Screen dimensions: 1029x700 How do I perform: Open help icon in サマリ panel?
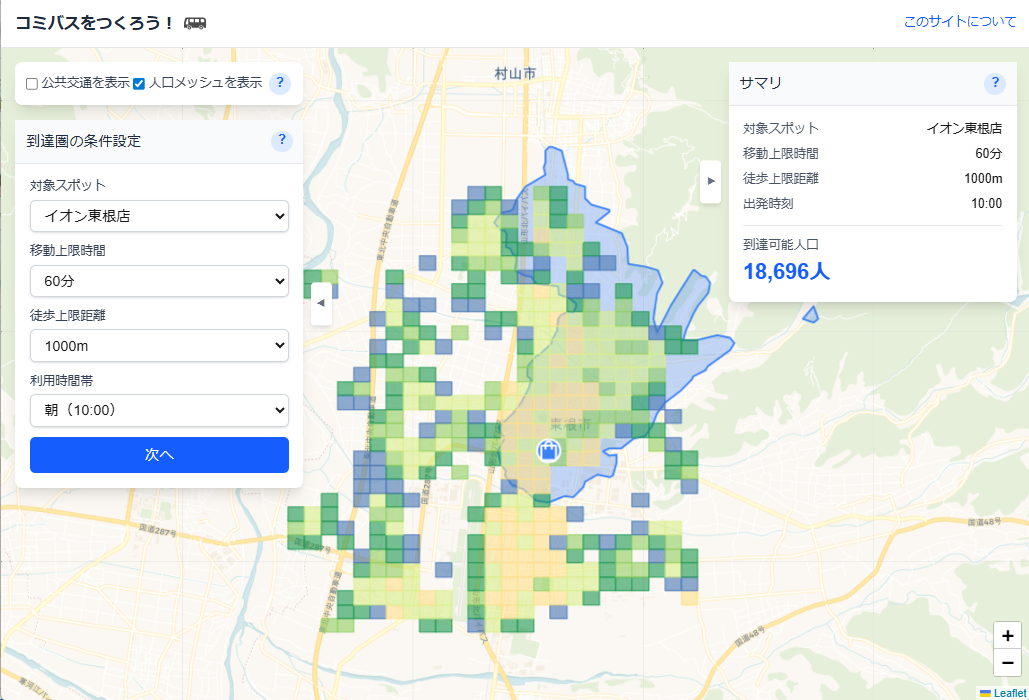coord(994,83)
